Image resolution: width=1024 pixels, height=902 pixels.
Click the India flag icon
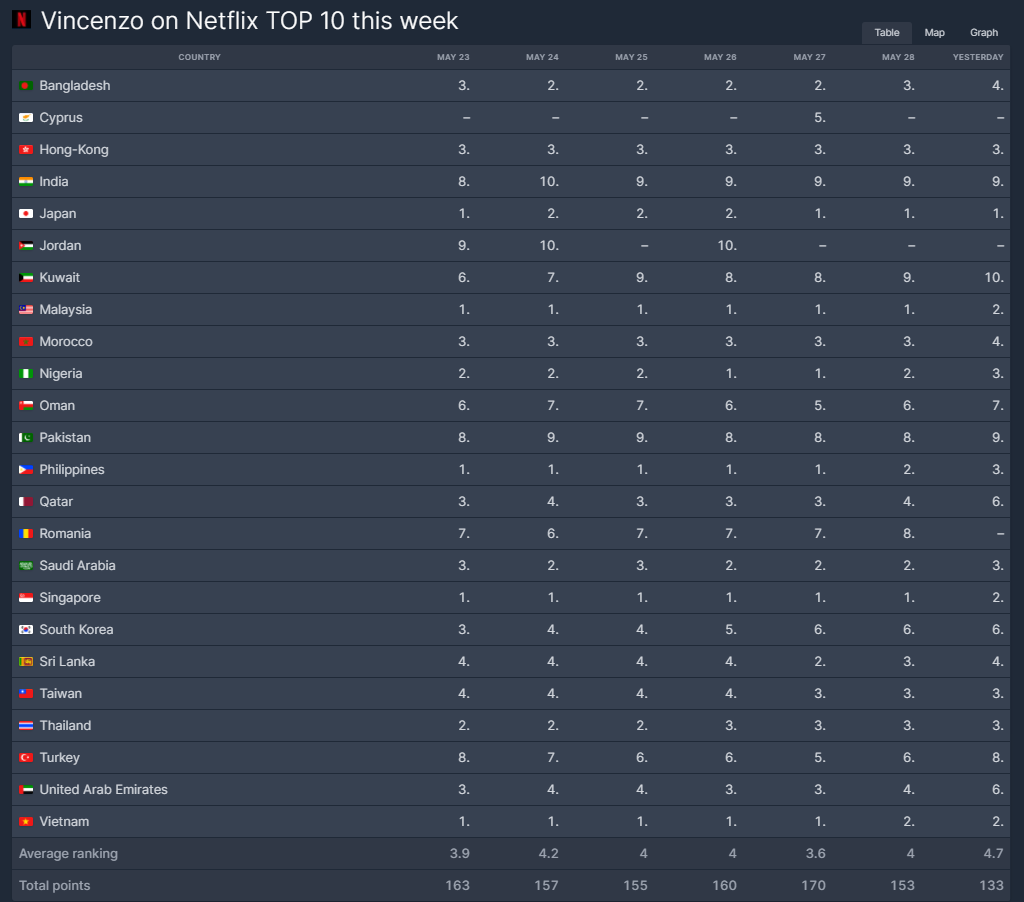26,182
